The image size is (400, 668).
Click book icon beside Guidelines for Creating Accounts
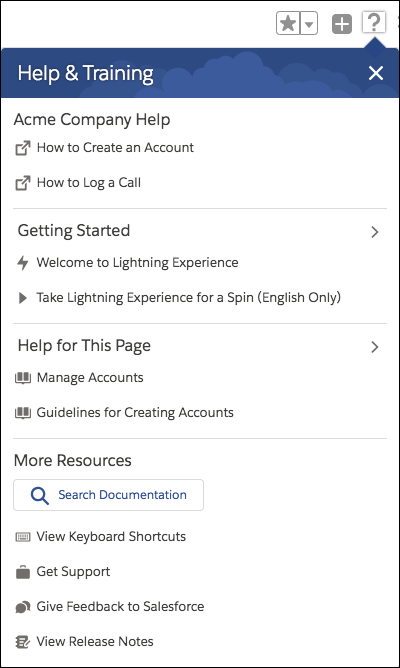[x=23, y=413]
